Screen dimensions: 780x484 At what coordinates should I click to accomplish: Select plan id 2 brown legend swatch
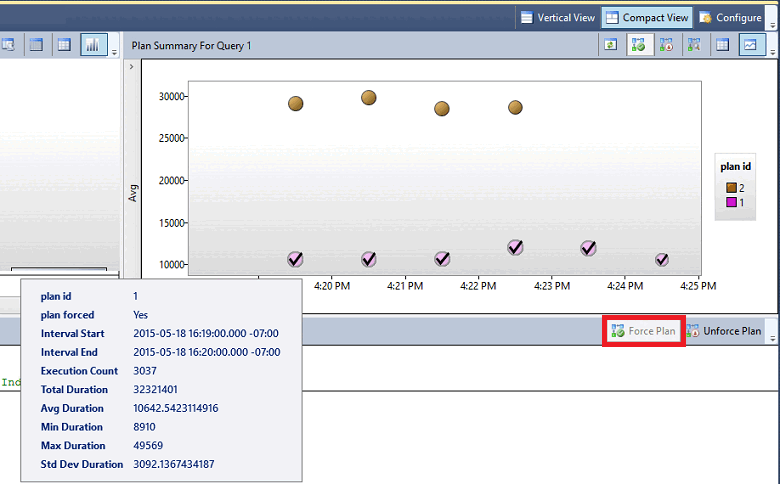tap(731, 188)
